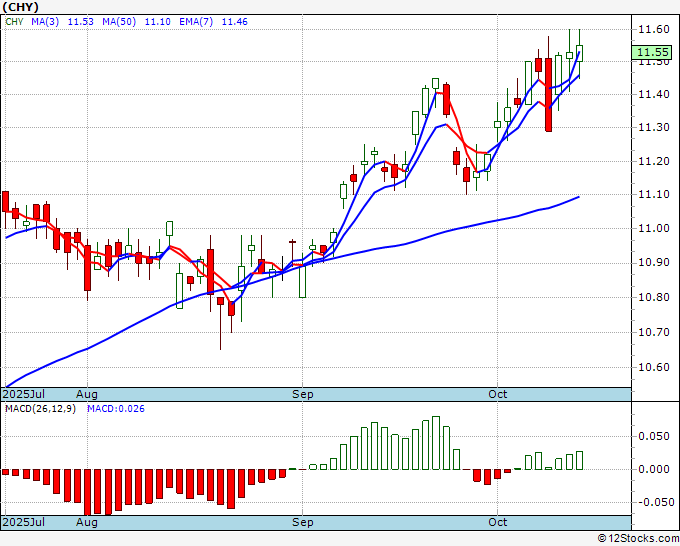Click Sep on the MACD panel time axis
This screenshot has width=680, height=546.
[302, 522]
